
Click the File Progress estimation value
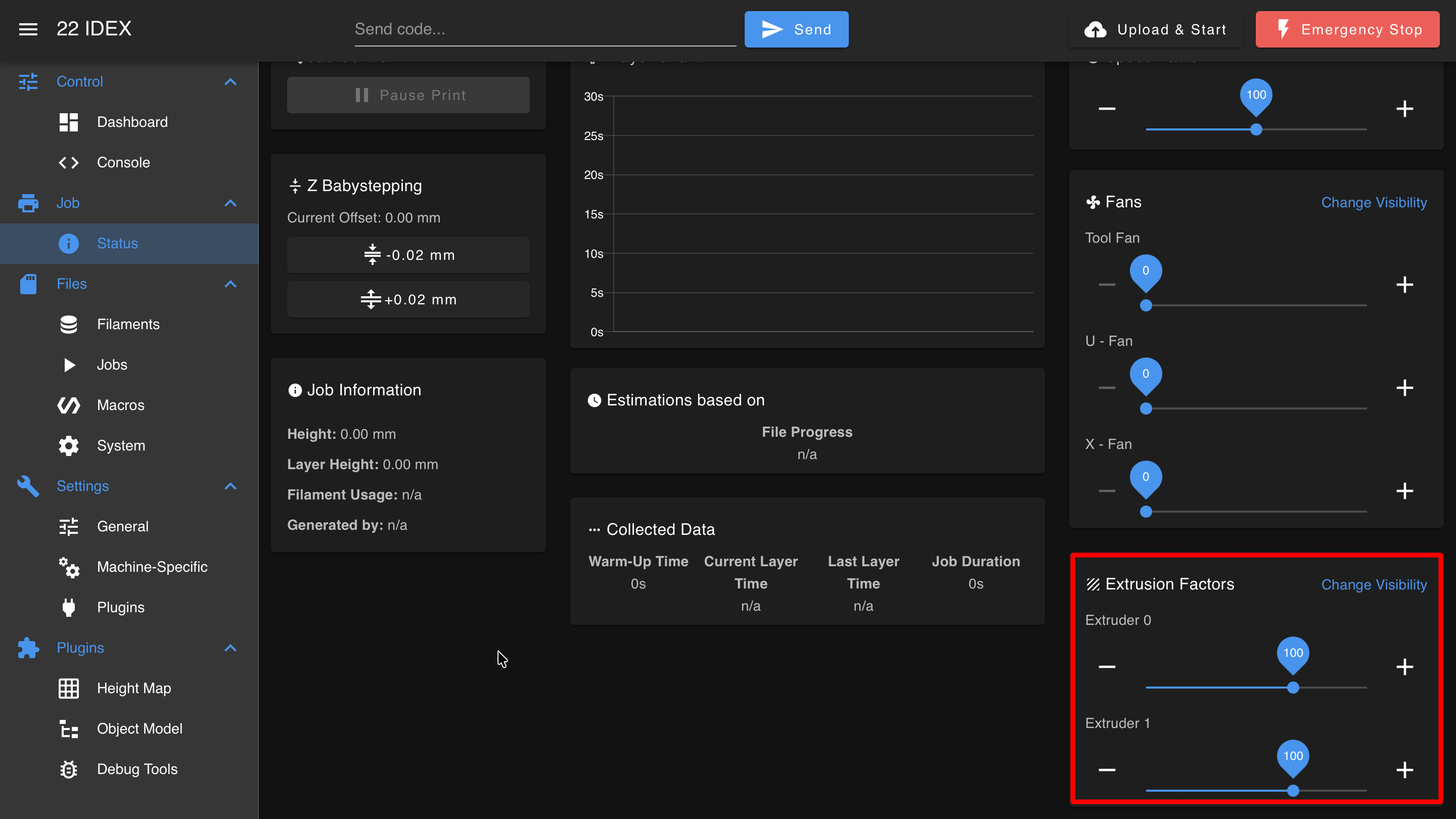[x=806, y=454]
